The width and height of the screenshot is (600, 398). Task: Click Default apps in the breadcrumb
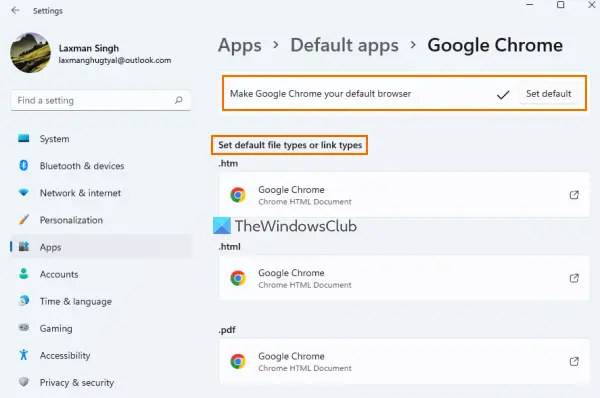[344, 45]
